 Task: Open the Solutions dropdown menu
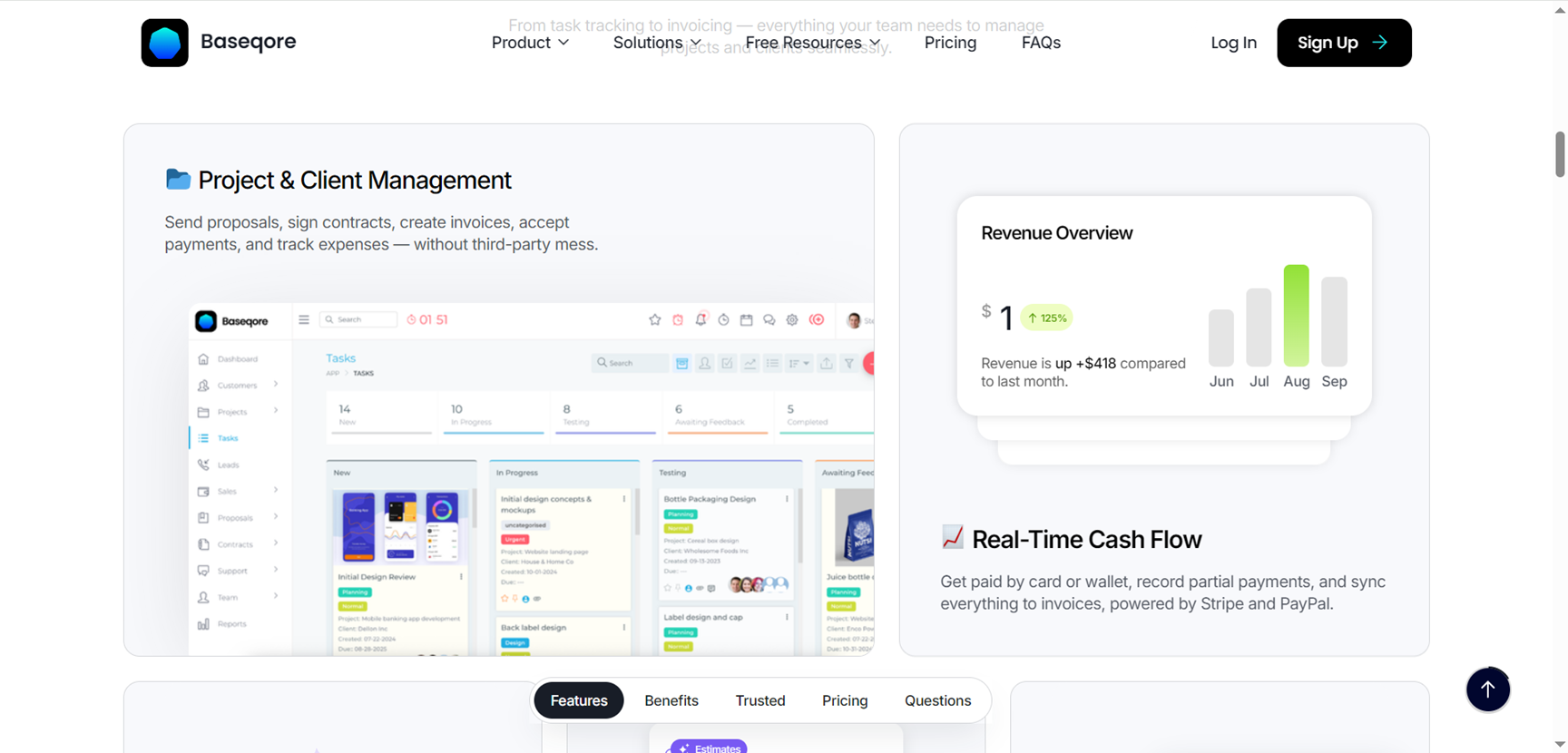pyautogui.click(x=657, y=43)
